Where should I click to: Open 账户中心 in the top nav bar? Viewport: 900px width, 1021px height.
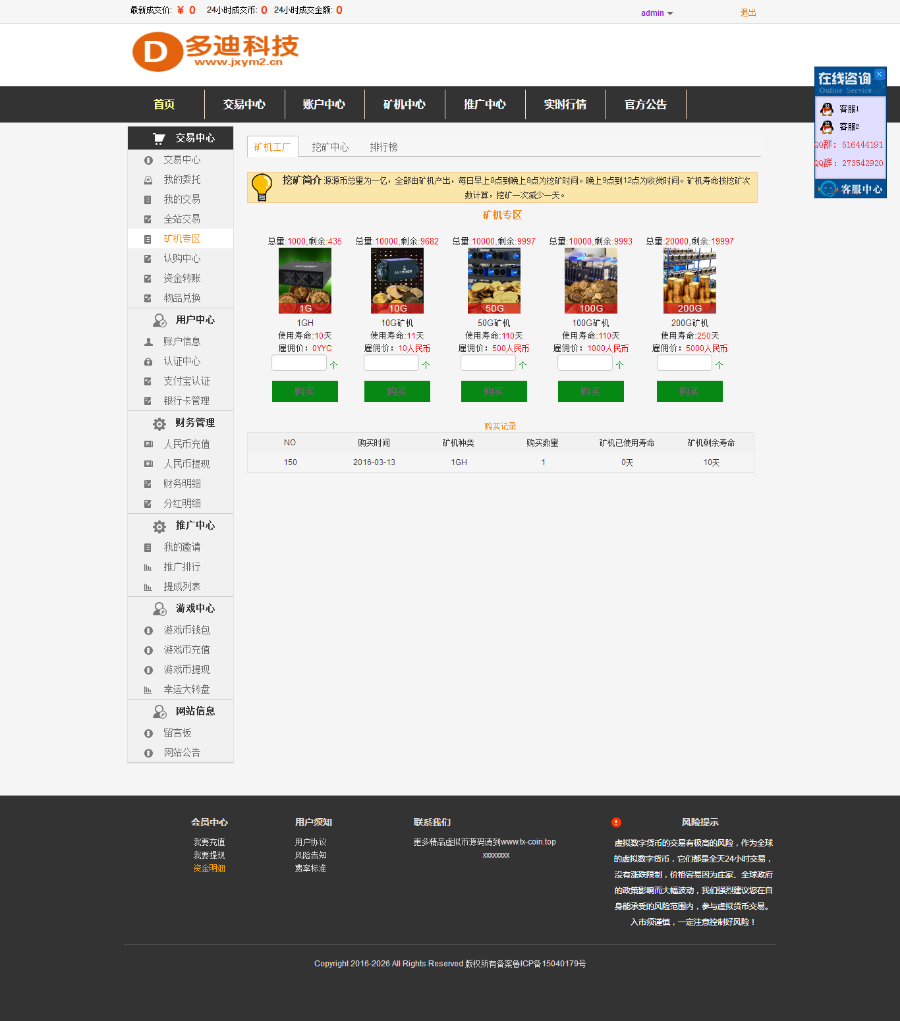pos(324,104)
